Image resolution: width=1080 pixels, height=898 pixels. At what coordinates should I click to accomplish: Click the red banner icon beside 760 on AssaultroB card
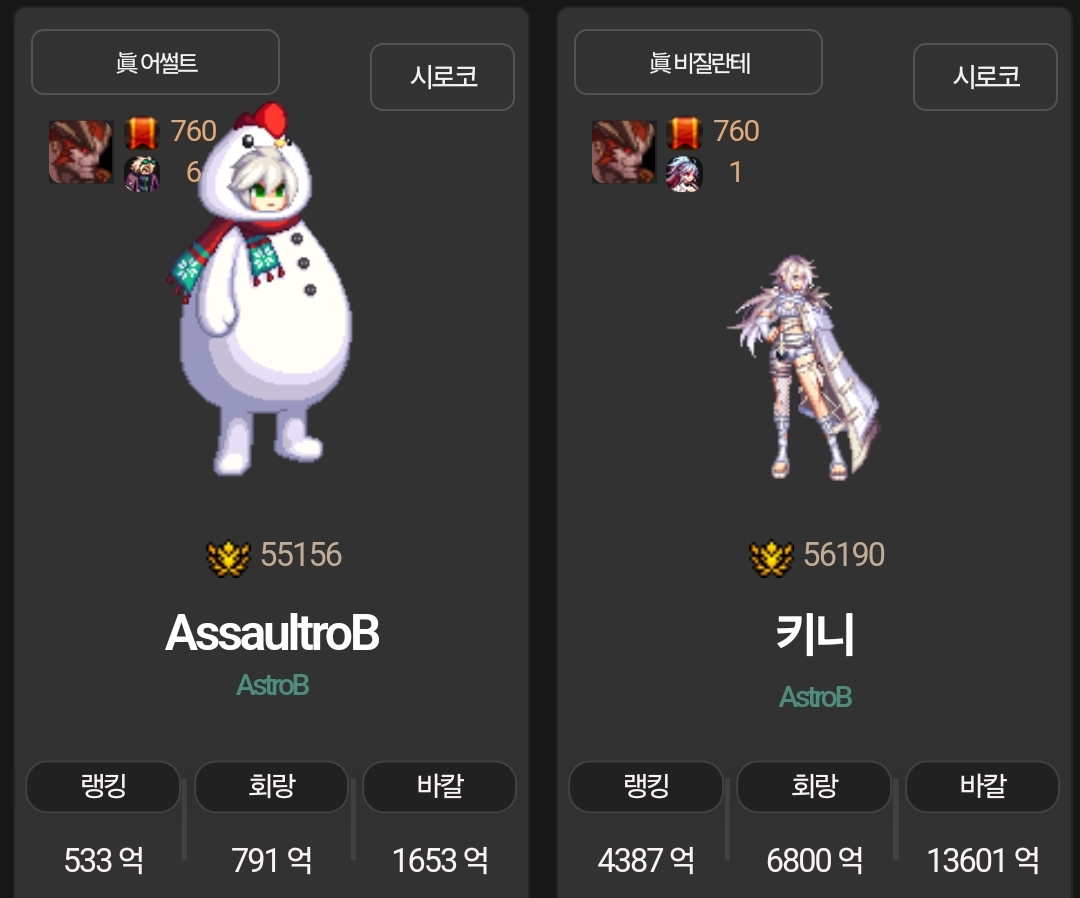[142, 133]
